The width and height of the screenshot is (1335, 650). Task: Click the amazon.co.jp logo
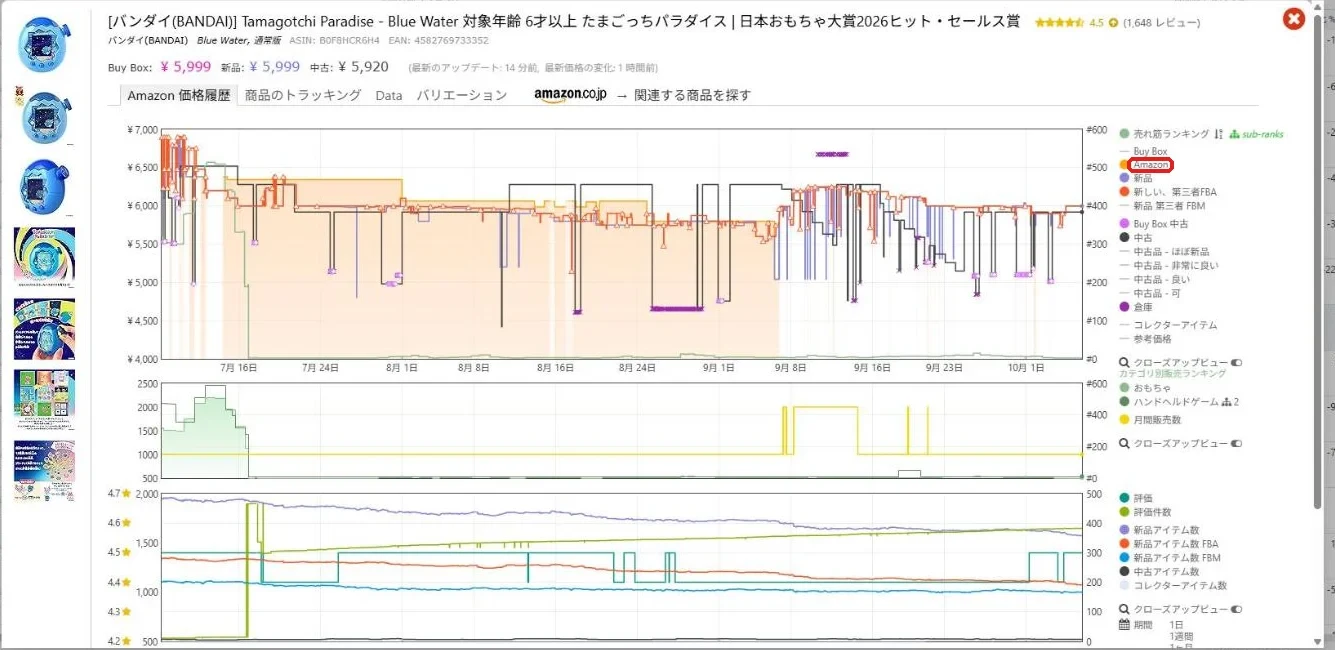[x=570, y=95]
